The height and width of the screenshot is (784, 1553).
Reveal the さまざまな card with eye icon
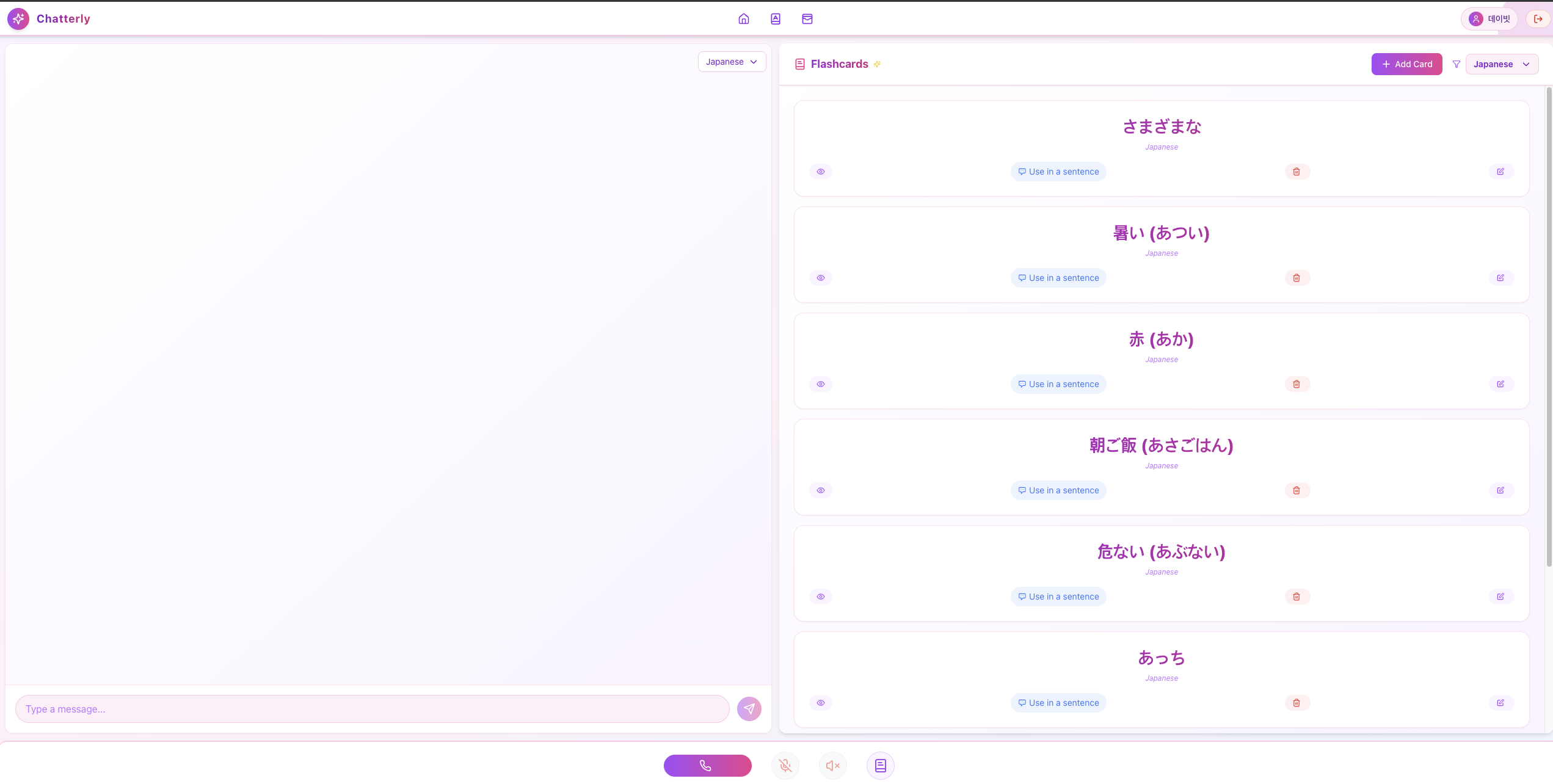pyautogui.click(x=820, y=172)
